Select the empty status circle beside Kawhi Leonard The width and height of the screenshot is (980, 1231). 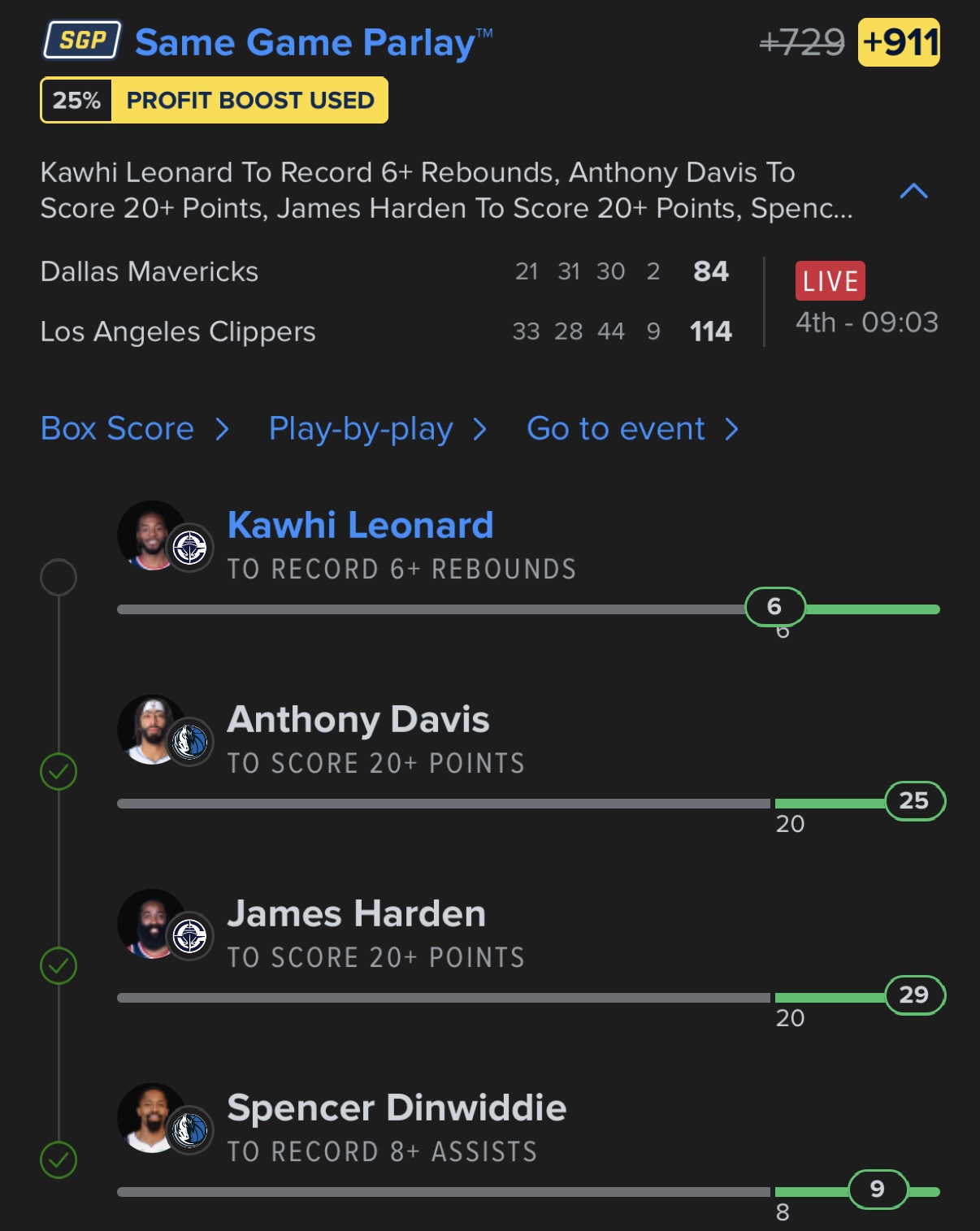(x=59, y=577)
